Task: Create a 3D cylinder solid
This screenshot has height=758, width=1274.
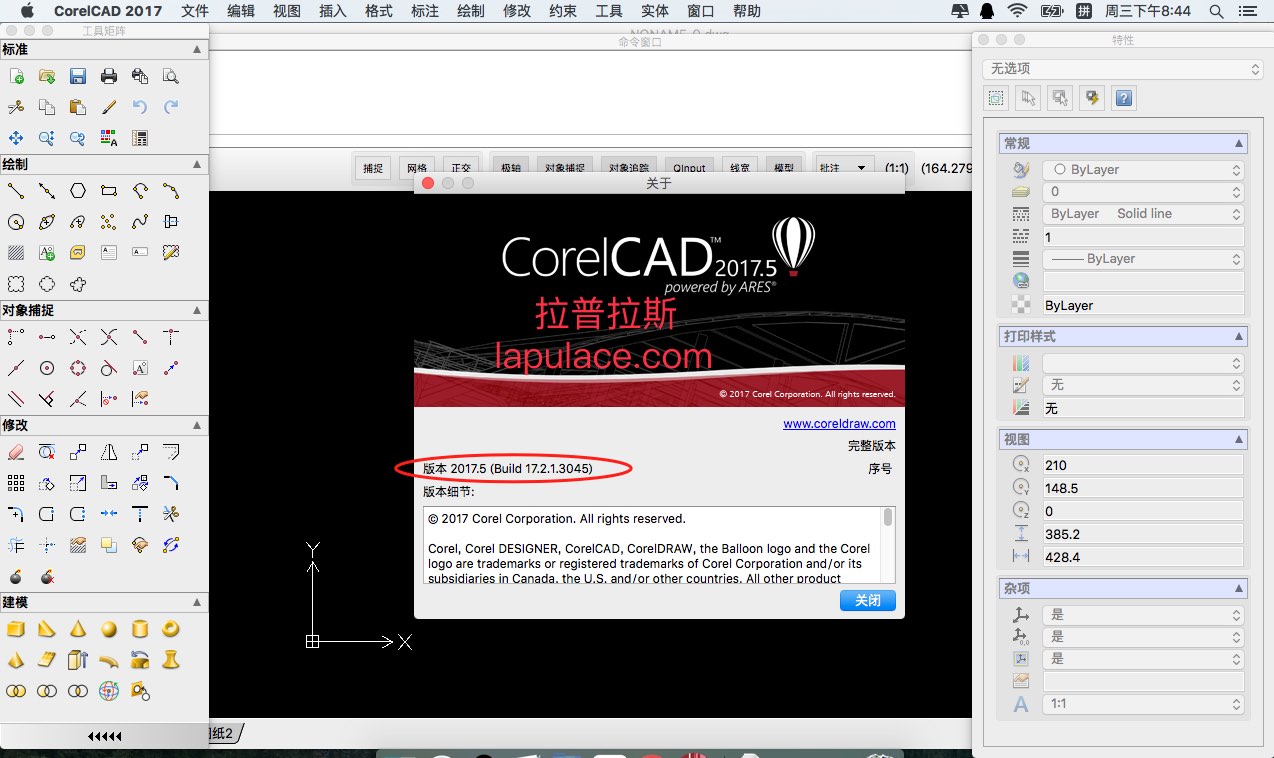Action: tap(140, 630)
